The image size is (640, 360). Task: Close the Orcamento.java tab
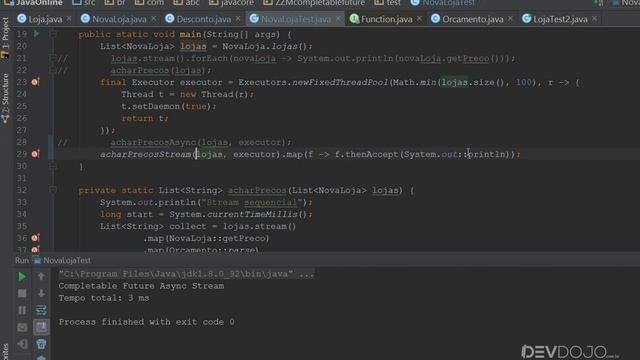[x=510, y=18]
